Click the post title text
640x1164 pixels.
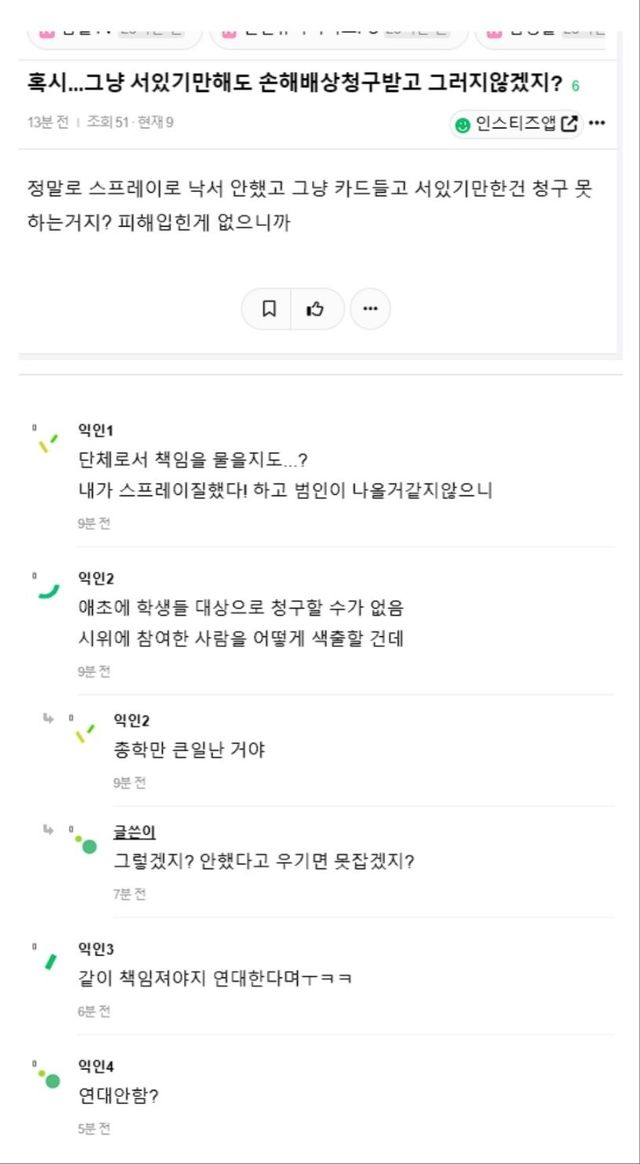coord(295,83)
